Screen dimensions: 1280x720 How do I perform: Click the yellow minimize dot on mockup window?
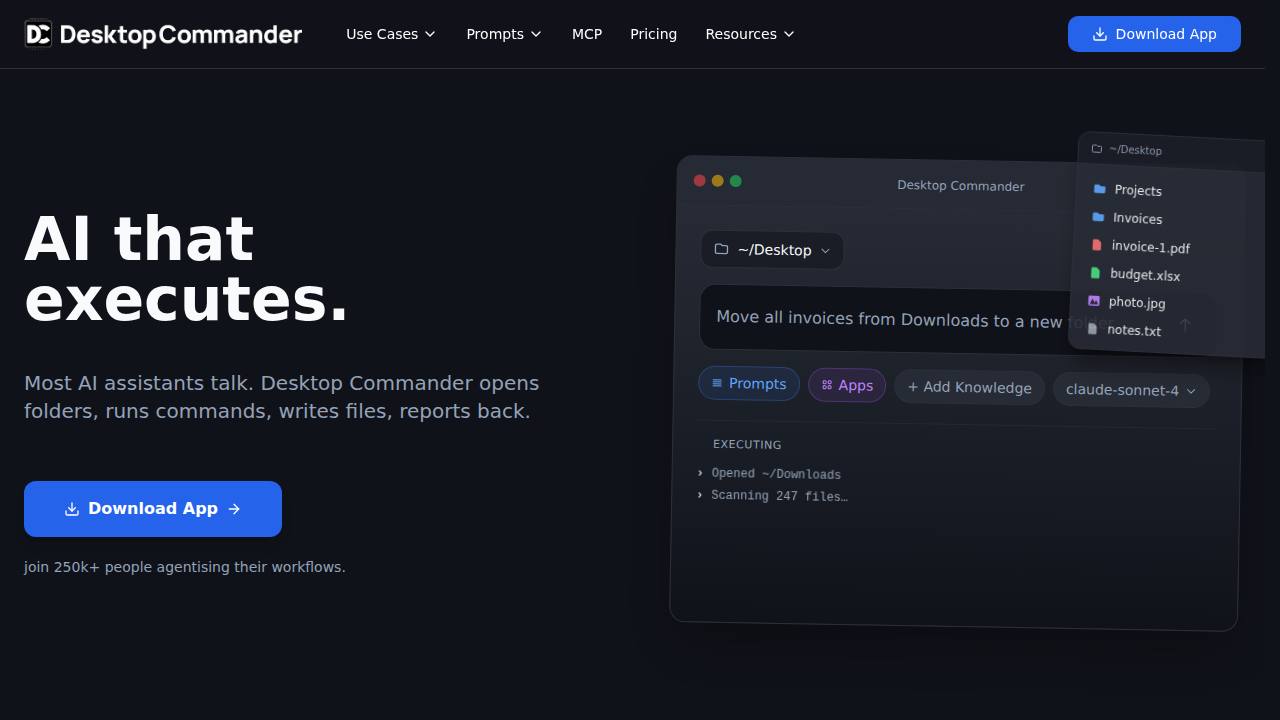coord(718,181)
